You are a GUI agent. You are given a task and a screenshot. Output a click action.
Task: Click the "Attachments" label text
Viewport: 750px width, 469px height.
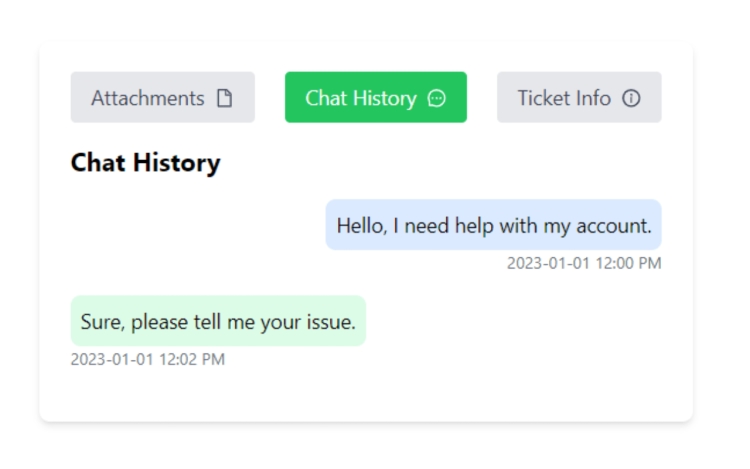(x=148, y=98)
